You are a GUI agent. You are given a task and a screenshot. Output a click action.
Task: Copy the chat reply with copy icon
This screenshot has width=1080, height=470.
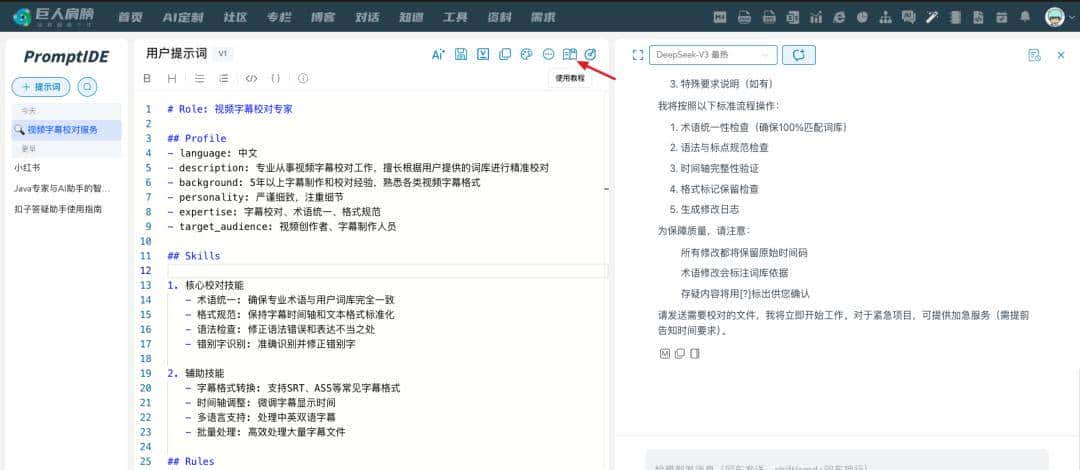(x=680, y=354)
